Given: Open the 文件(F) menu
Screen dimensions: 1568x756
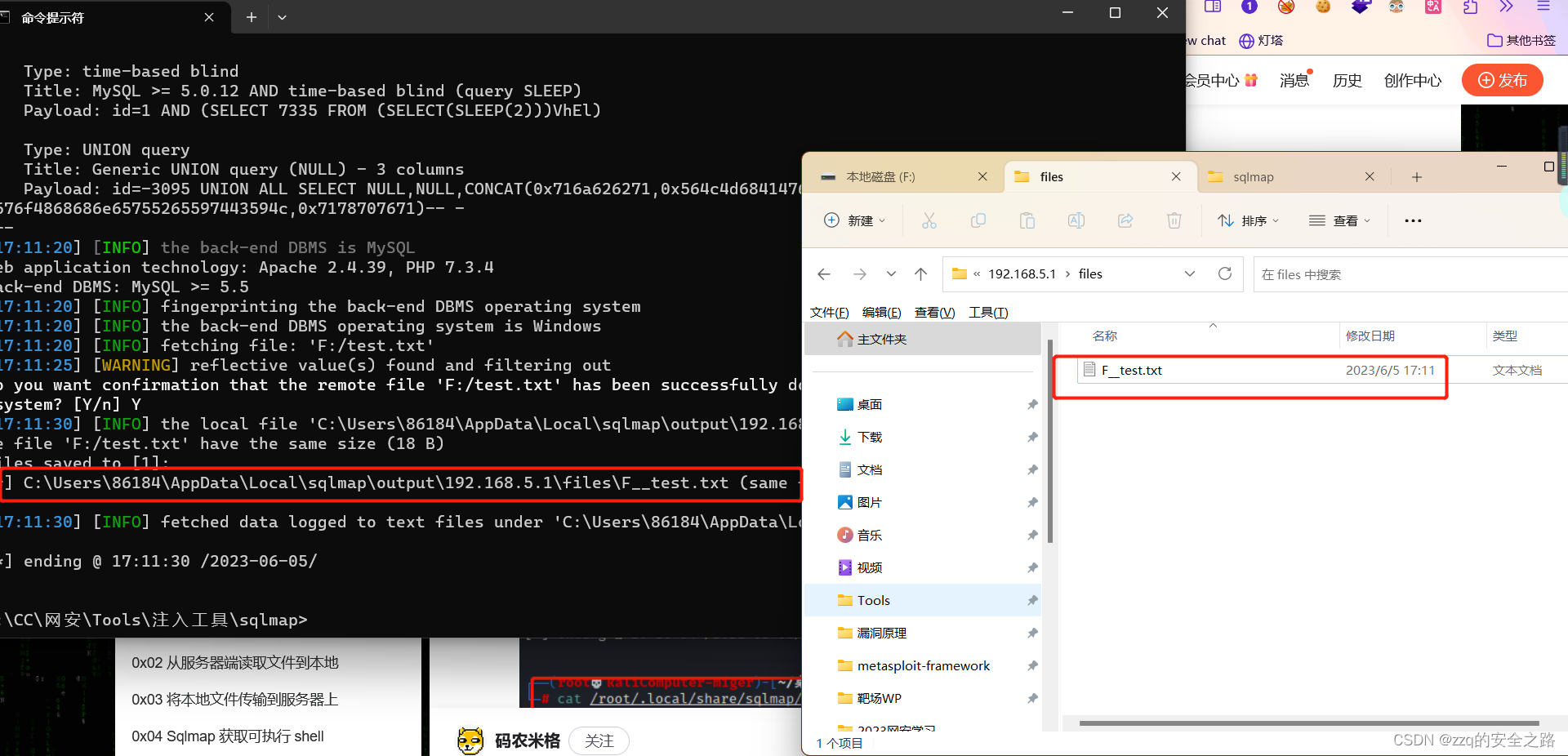Looking at the screenshot, I should tap(830, 313).
